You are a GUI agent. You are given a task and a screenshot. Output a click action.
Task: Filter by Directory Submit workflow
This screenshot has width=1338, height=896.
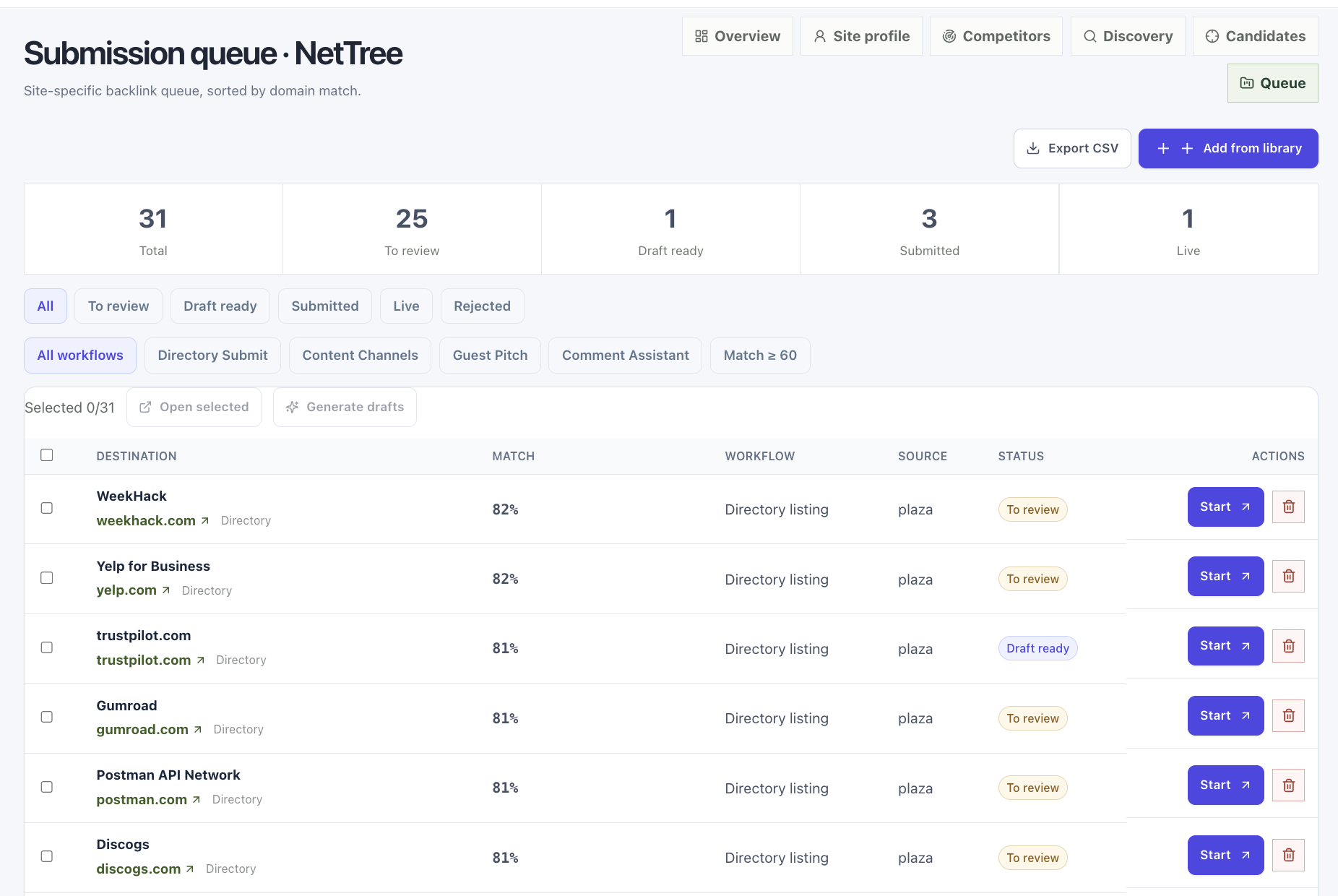click(x=212, y=355)
